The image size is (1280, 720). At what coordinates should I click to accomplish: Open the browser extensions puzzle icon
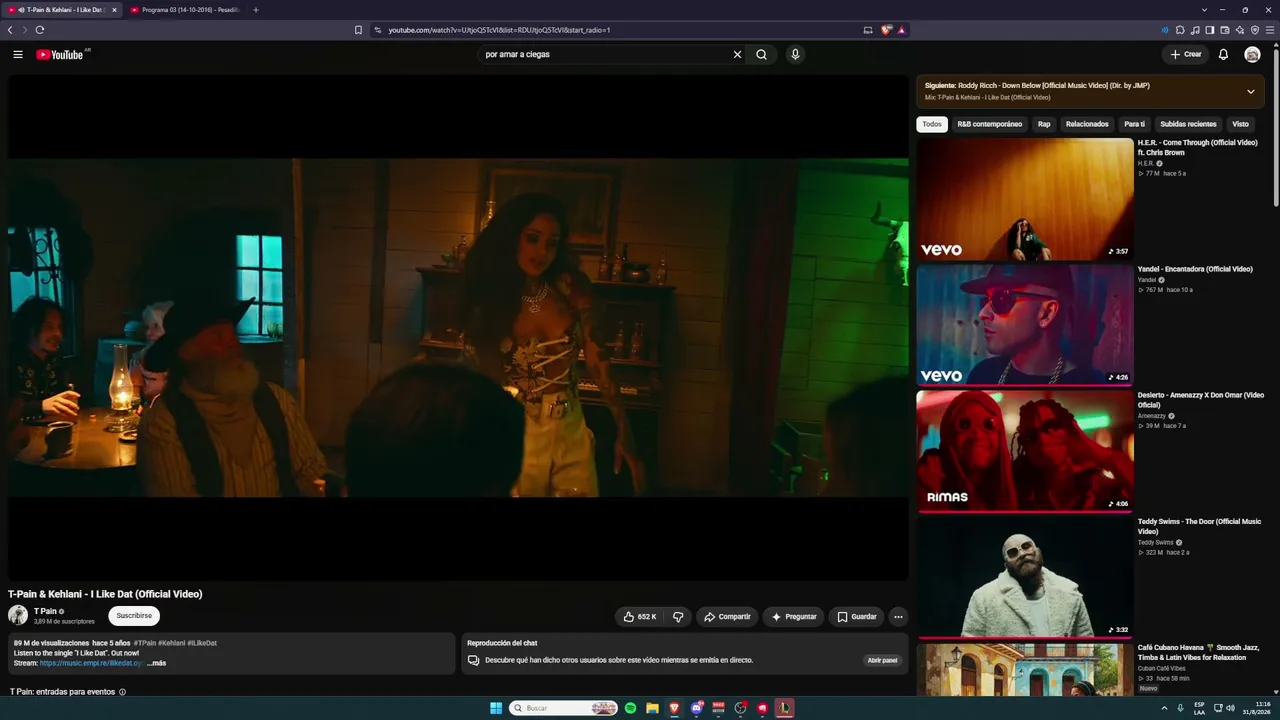[x=1180, y=30]
